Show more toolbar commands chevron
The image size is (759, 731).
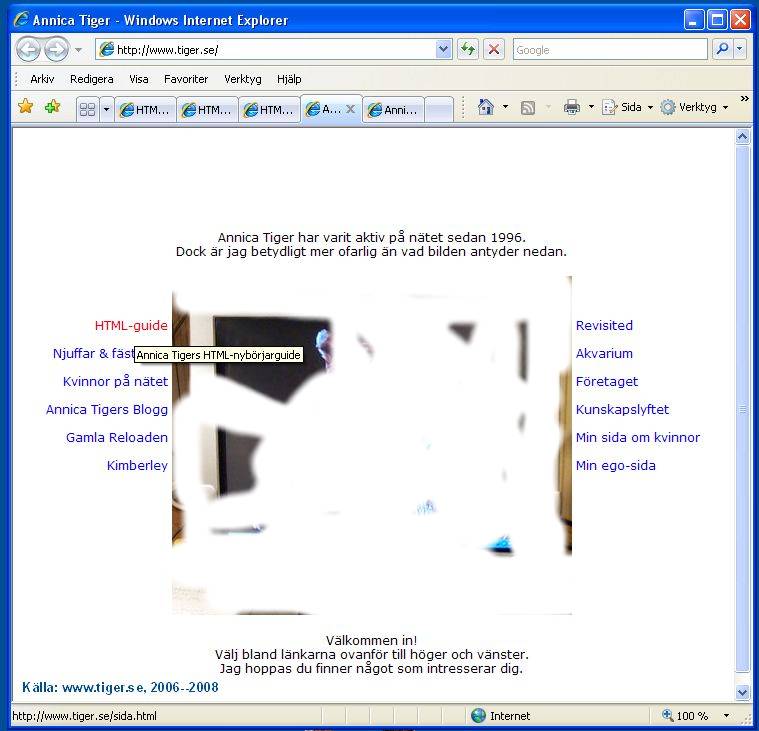point(744,98)
